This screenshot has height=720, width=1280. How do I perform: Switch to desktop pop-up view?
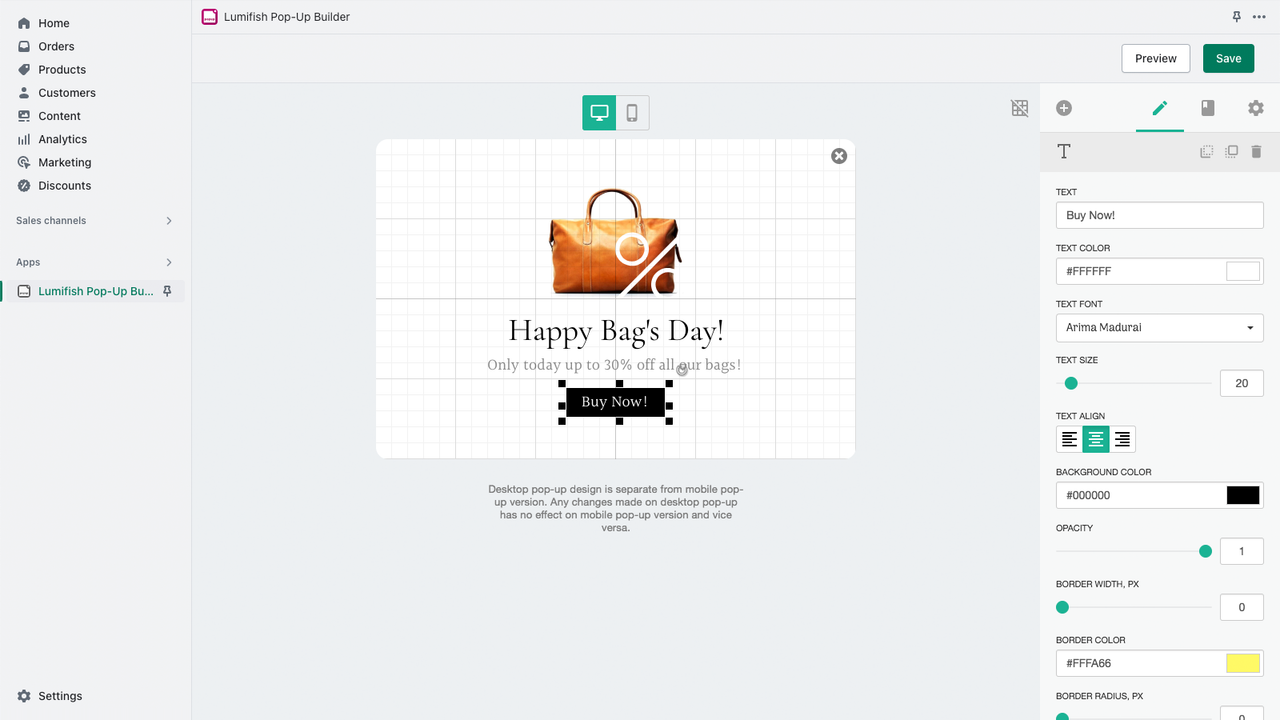click(x=599, y=113)
